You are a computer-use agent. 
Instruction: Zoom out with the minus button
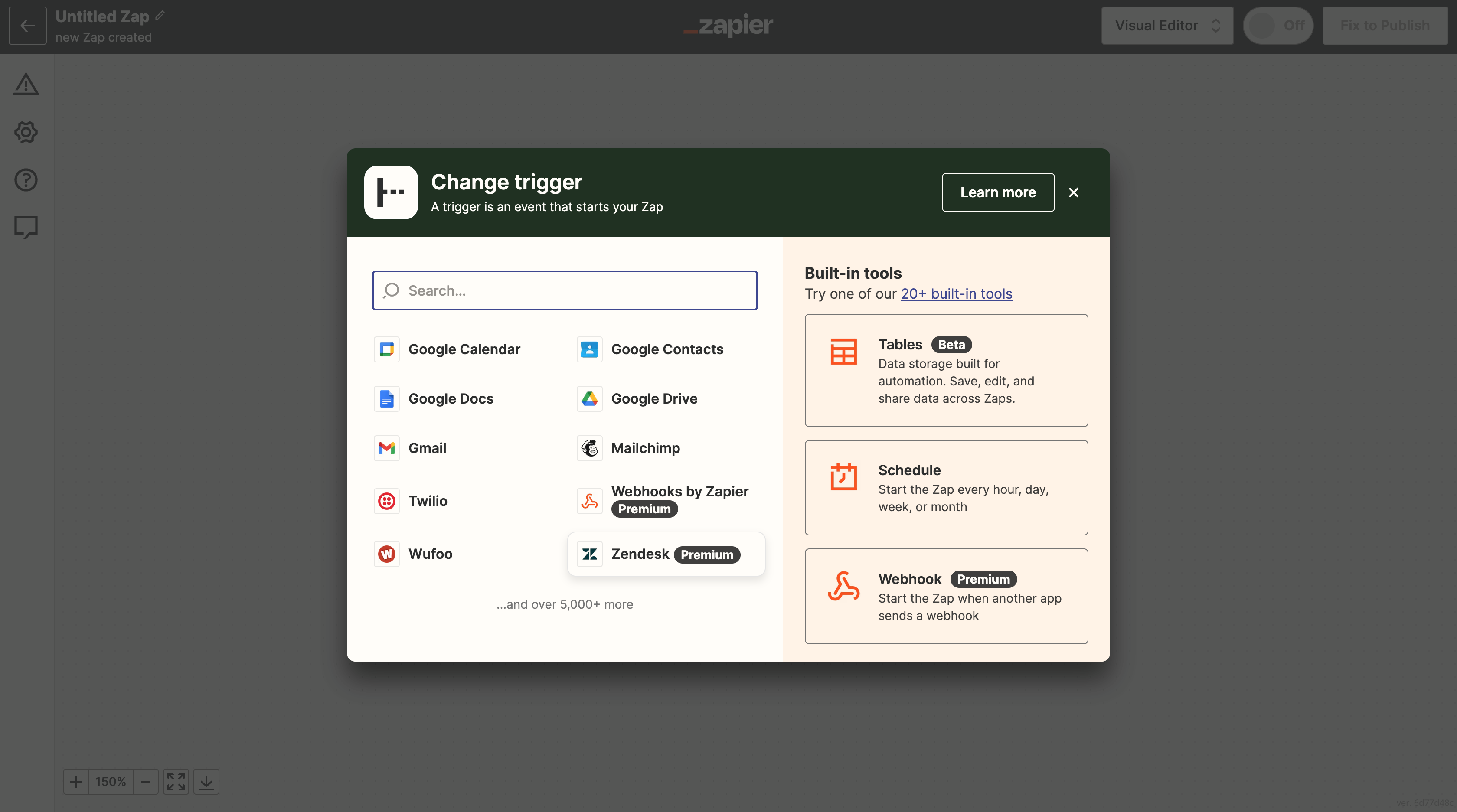[x=145, y=782]
